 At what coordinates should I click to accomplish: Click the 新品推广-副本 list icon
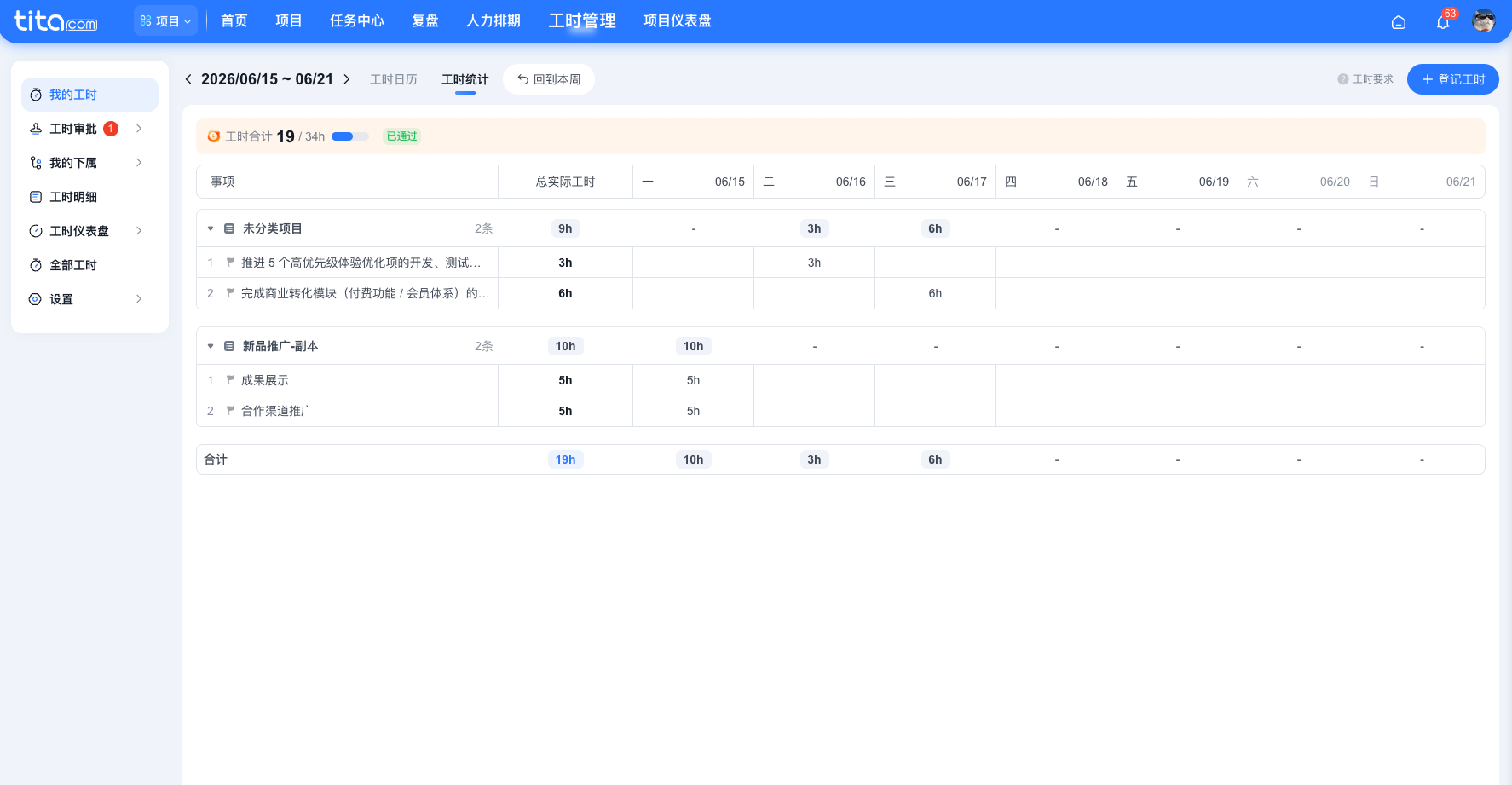[229, 346]
